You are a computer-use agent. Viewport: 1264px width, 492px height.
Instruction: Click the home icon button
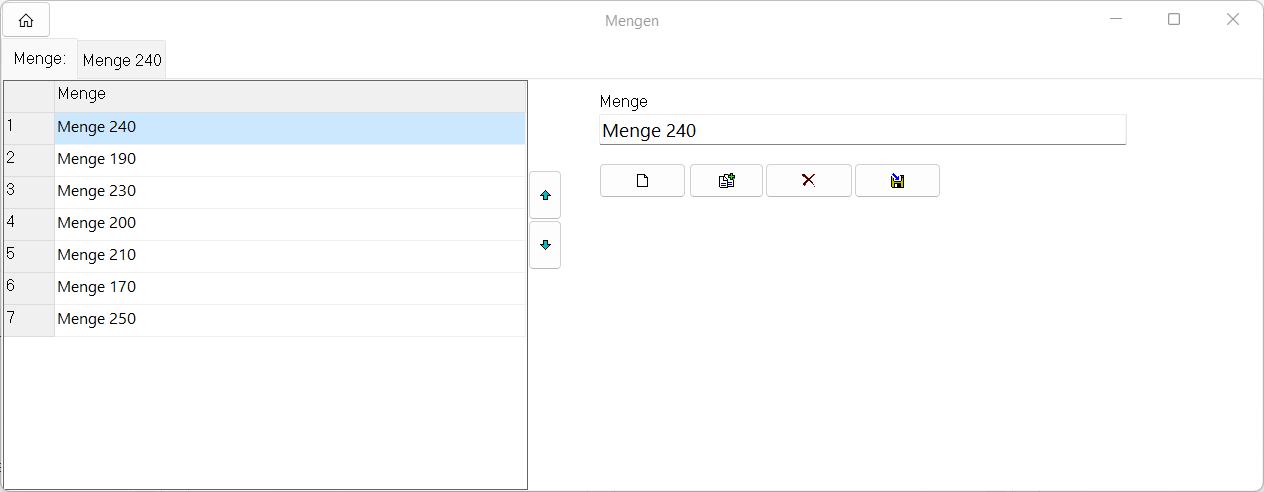[x=26, y=20]
